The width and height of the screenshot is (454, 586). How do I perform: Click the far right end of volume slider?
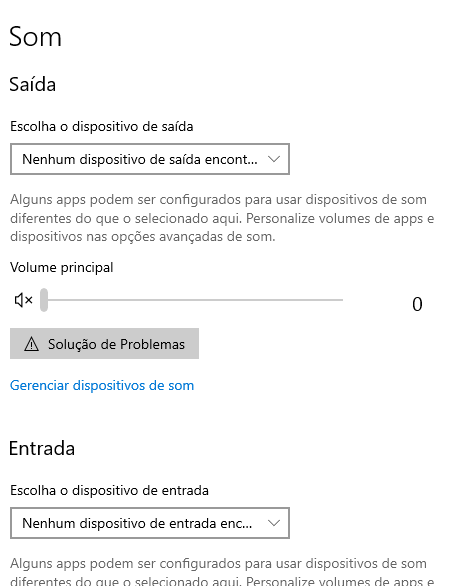(x=342, y=300)
